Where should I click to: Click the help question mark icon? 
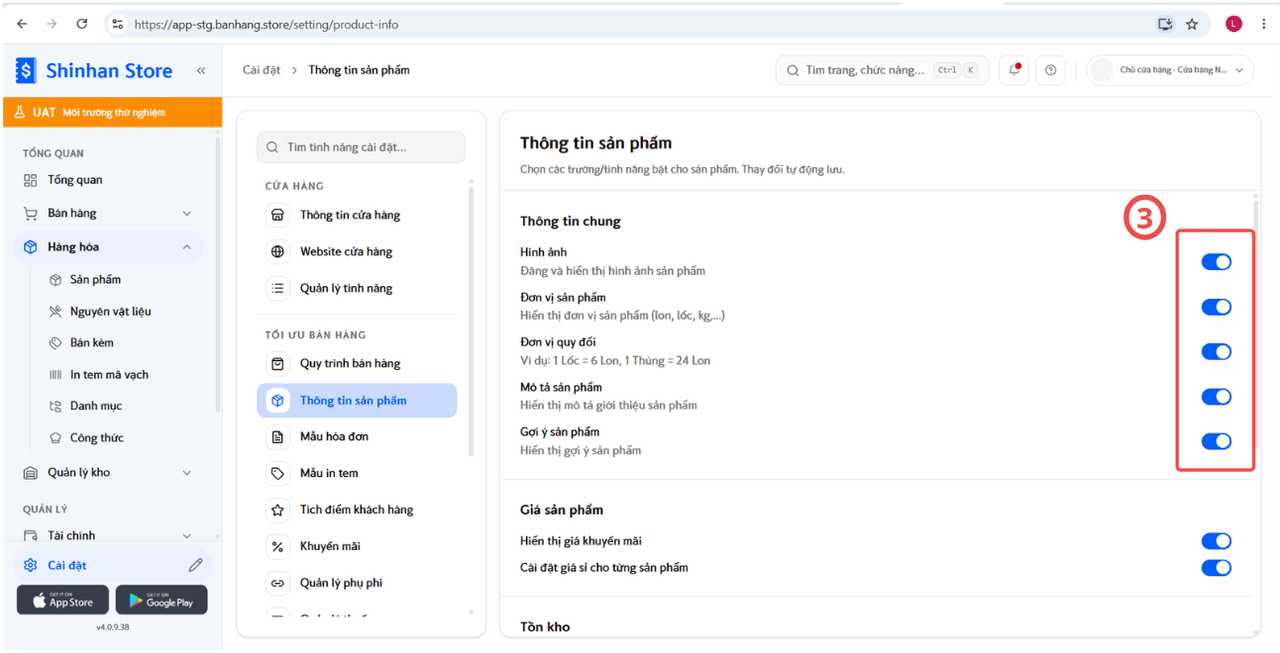(x=1050, y=70)
